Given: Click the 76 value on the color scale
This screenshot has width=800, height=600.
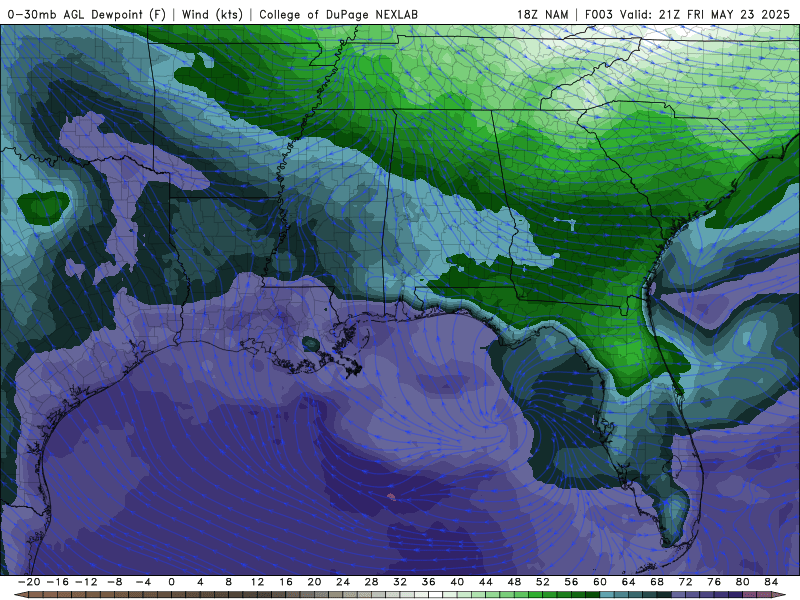Looking at the screenshot, I should pyautogui.click(x=714, y=582).
